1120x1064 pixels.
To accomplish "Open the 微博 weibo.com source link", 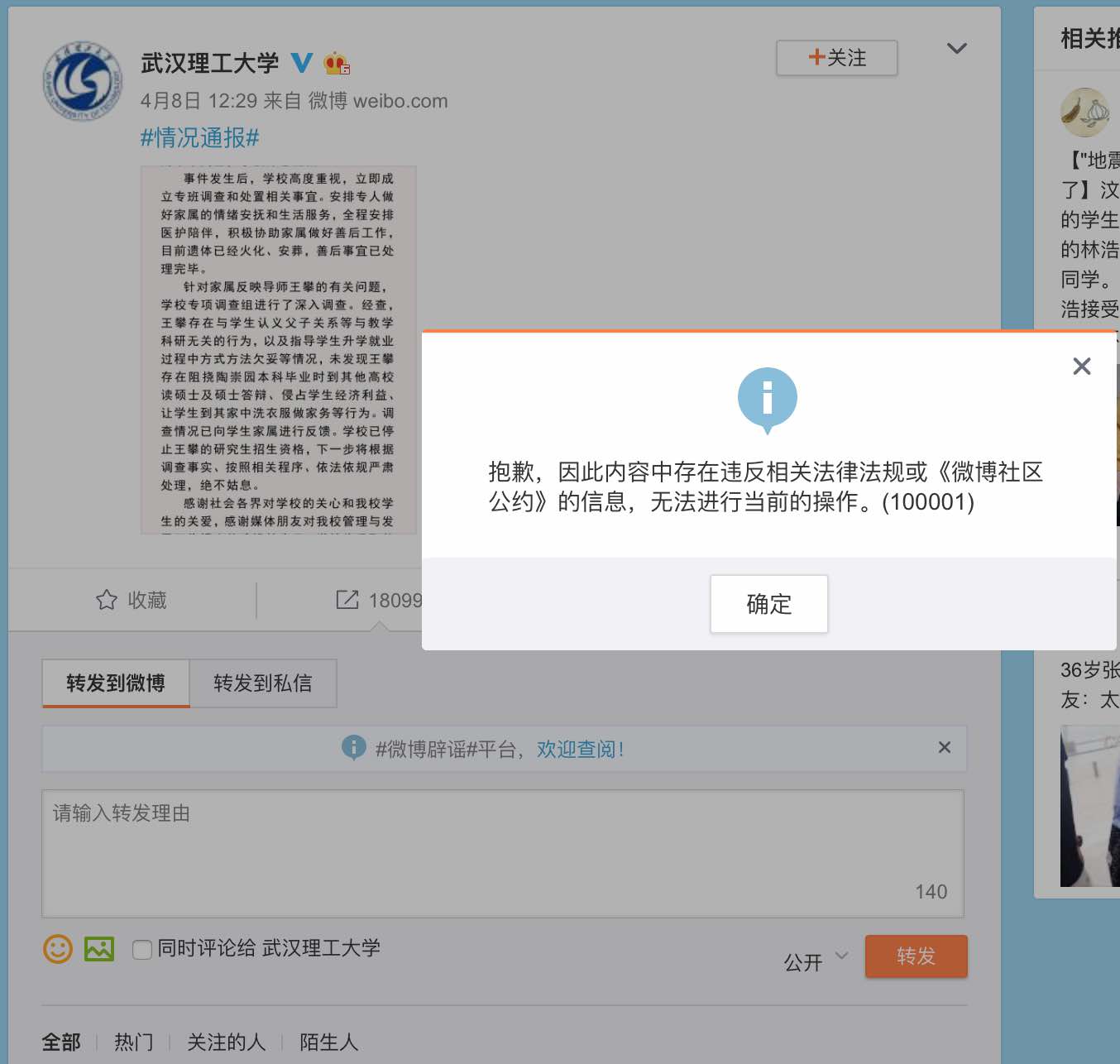I will click(x=378, y=101).
